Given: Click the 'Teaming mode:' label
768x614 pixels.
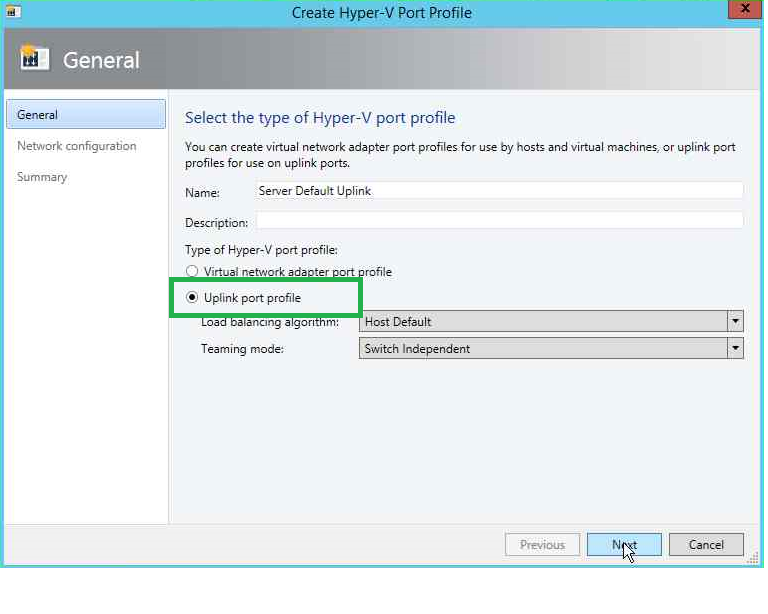Looking at the screenshot, I should [242, 349].
